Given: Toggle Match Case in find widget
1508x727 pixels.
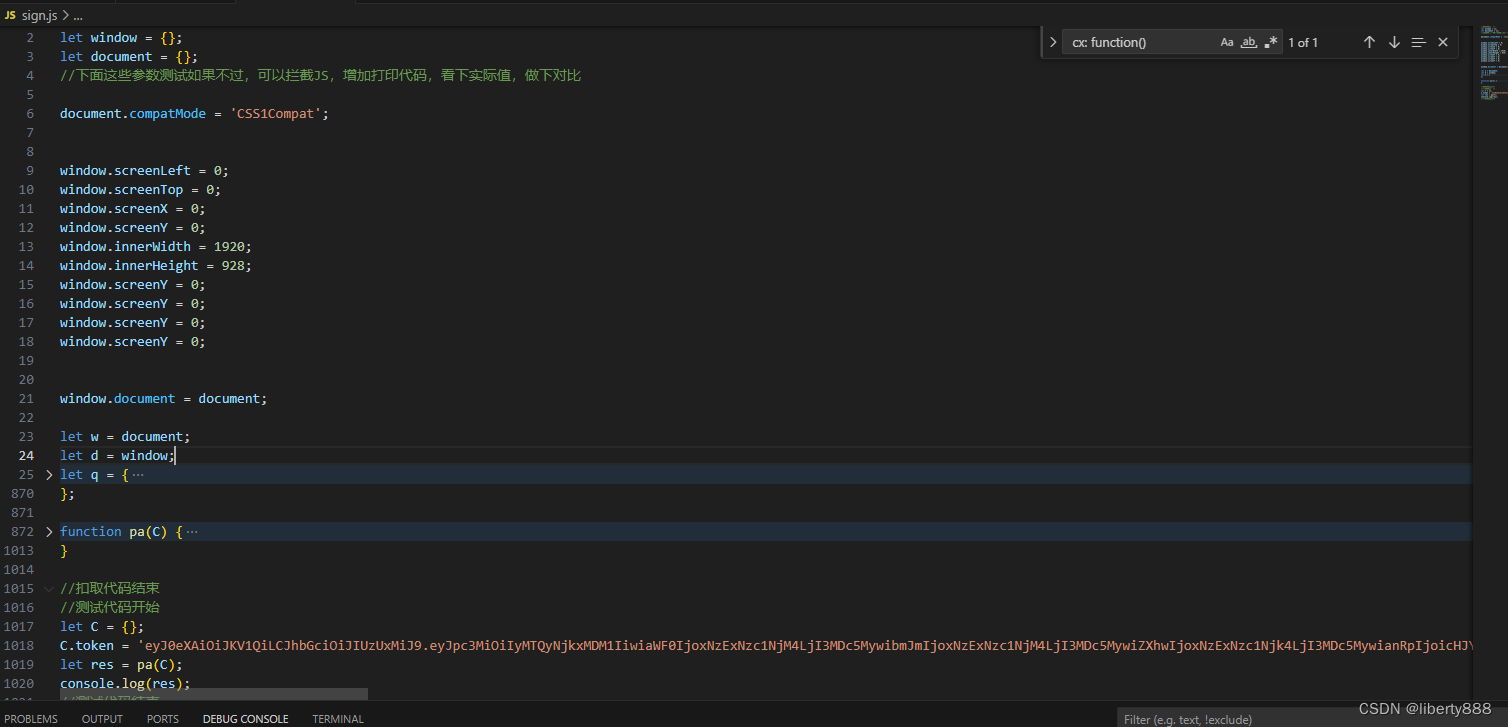Looking at the screenshot, I should pos(1227,42).
